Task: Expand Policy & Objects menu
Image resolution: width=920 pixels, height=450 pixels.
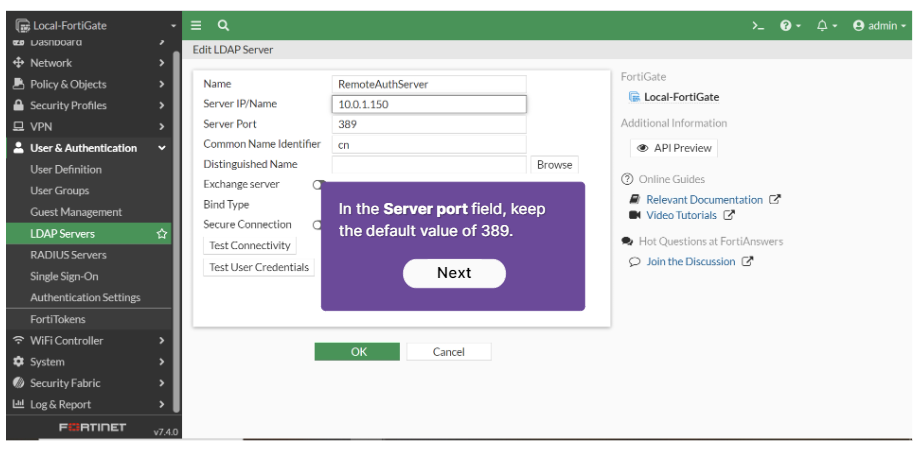Action: click(89, 84)
